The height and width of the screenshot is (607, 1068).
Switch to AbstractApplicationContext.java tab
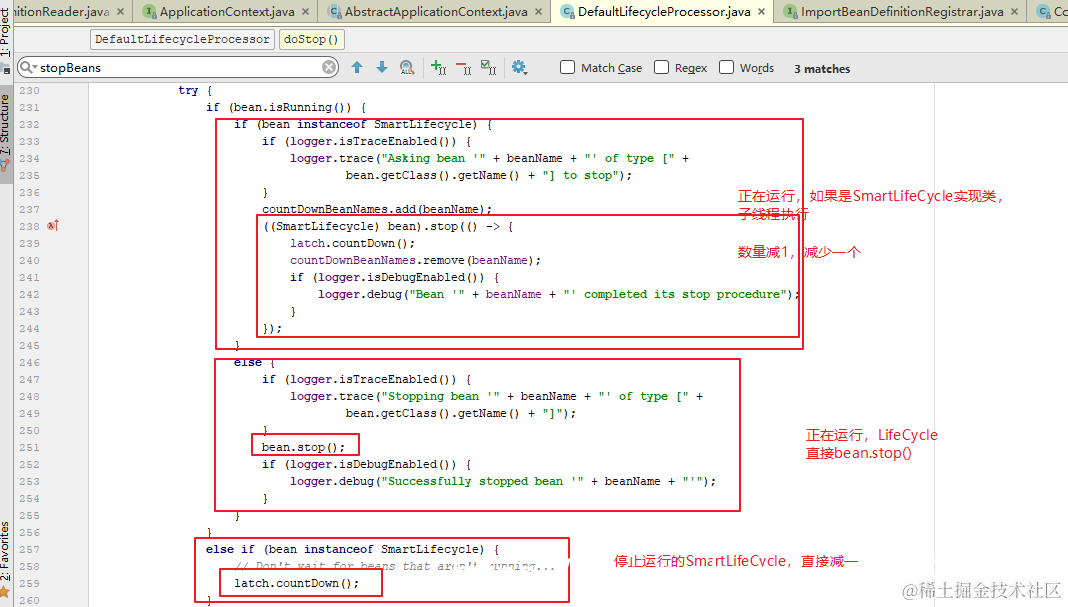436,12
